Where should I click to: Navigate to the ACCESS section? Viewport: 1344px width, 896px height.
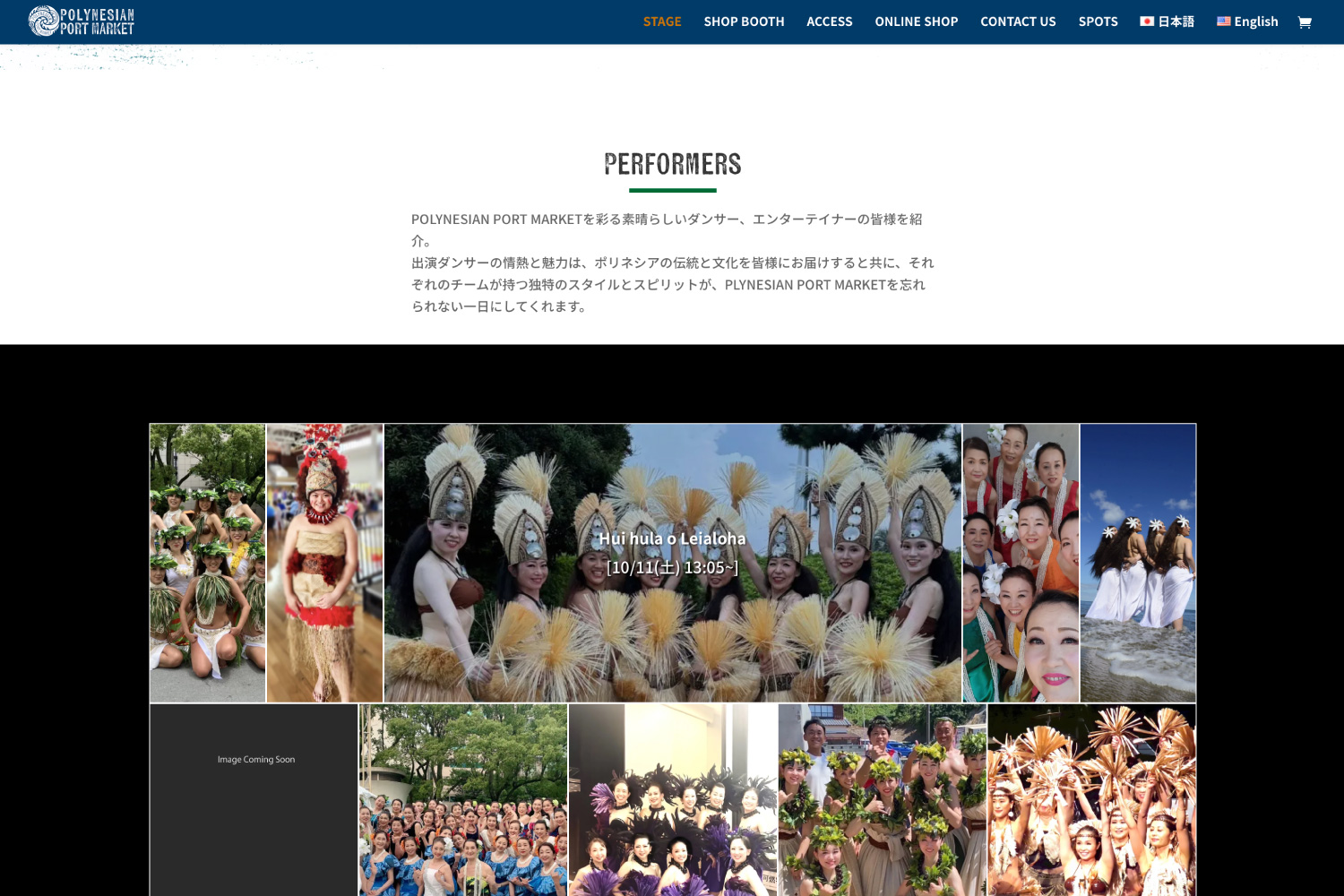829,21
